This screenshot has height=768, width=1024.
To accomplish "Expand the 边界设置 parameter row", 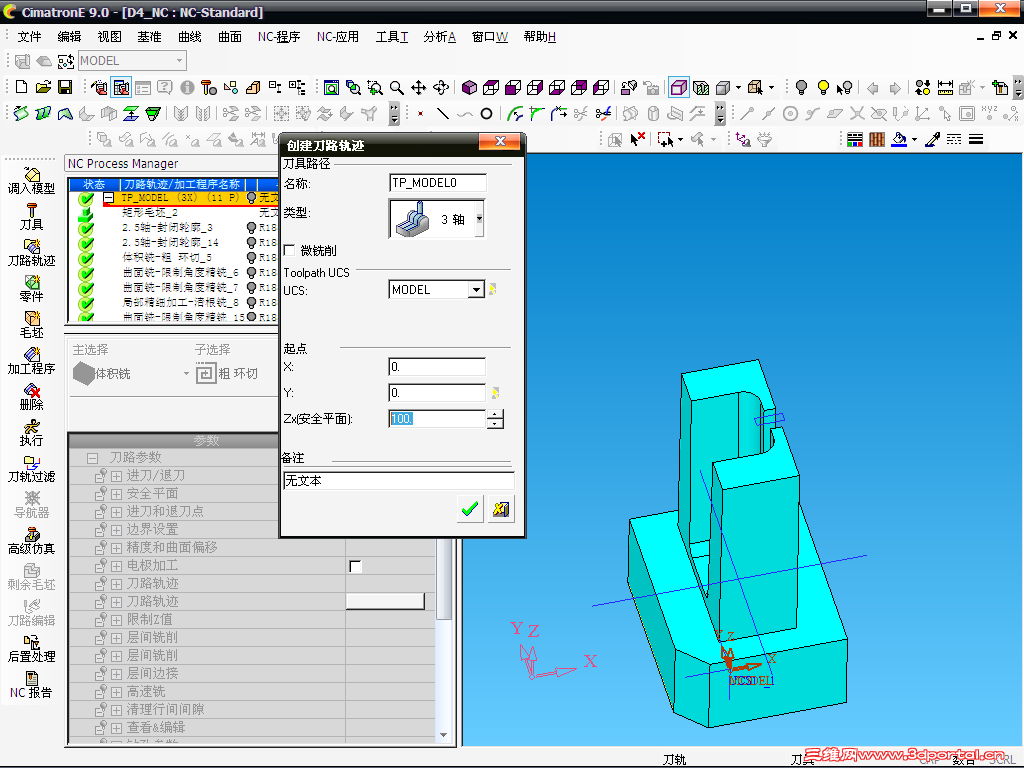I will 117,530.
